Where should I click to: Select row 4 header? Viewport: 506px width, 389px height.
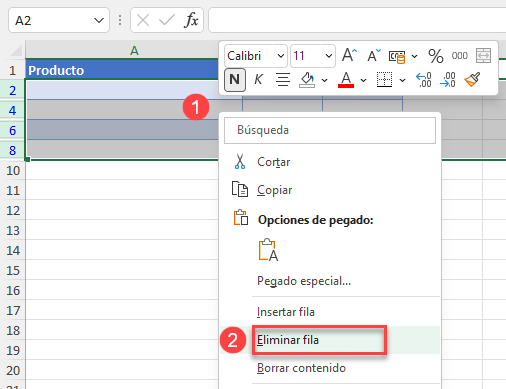13,110
